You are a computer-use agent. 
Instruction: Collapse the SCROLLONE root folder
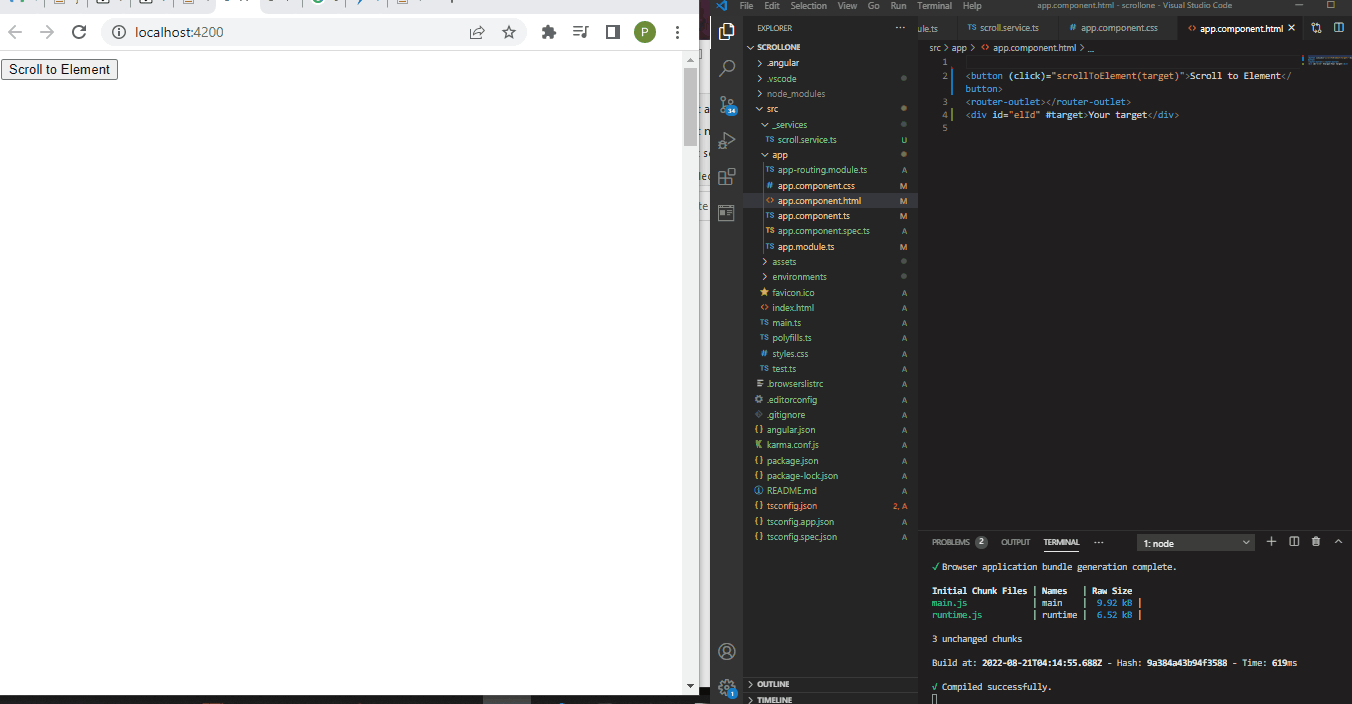click(x=830, y=47)
